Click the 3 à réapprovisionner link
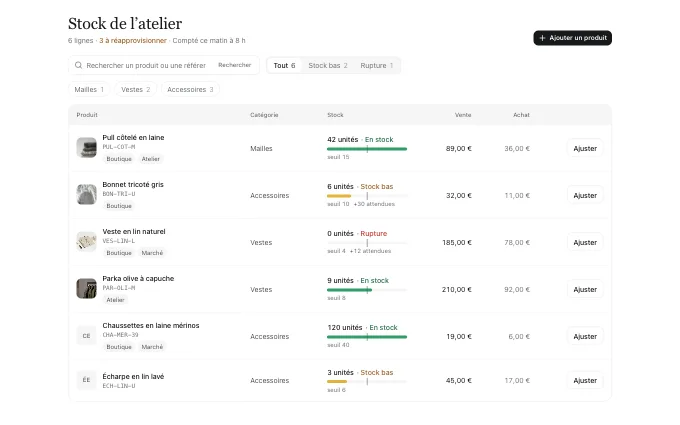Image resolution: width=680 pixels, height=425 pixels. (x=133, y=40)
